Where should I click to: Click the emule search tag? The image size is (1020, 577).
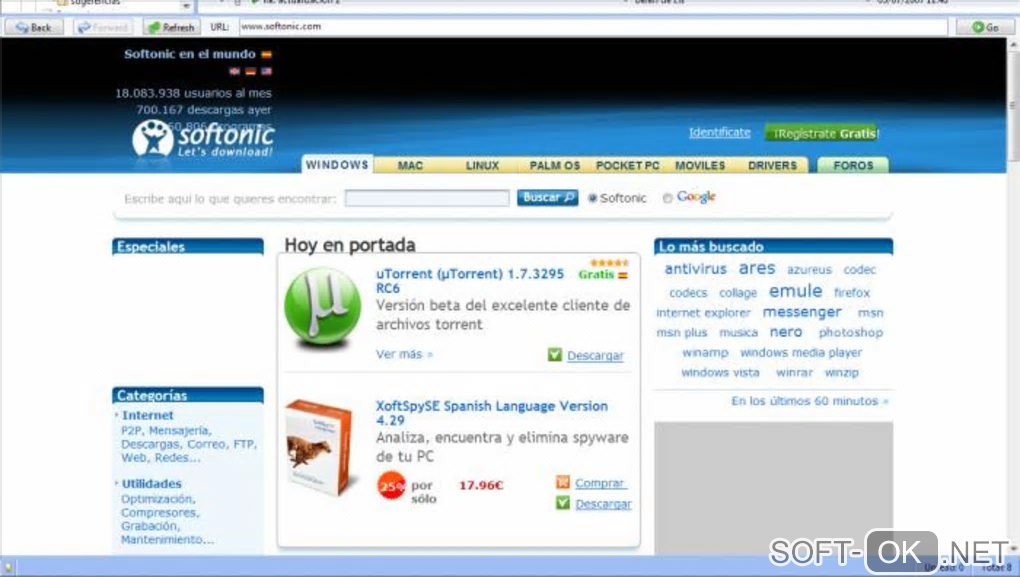tap(796, 291)
